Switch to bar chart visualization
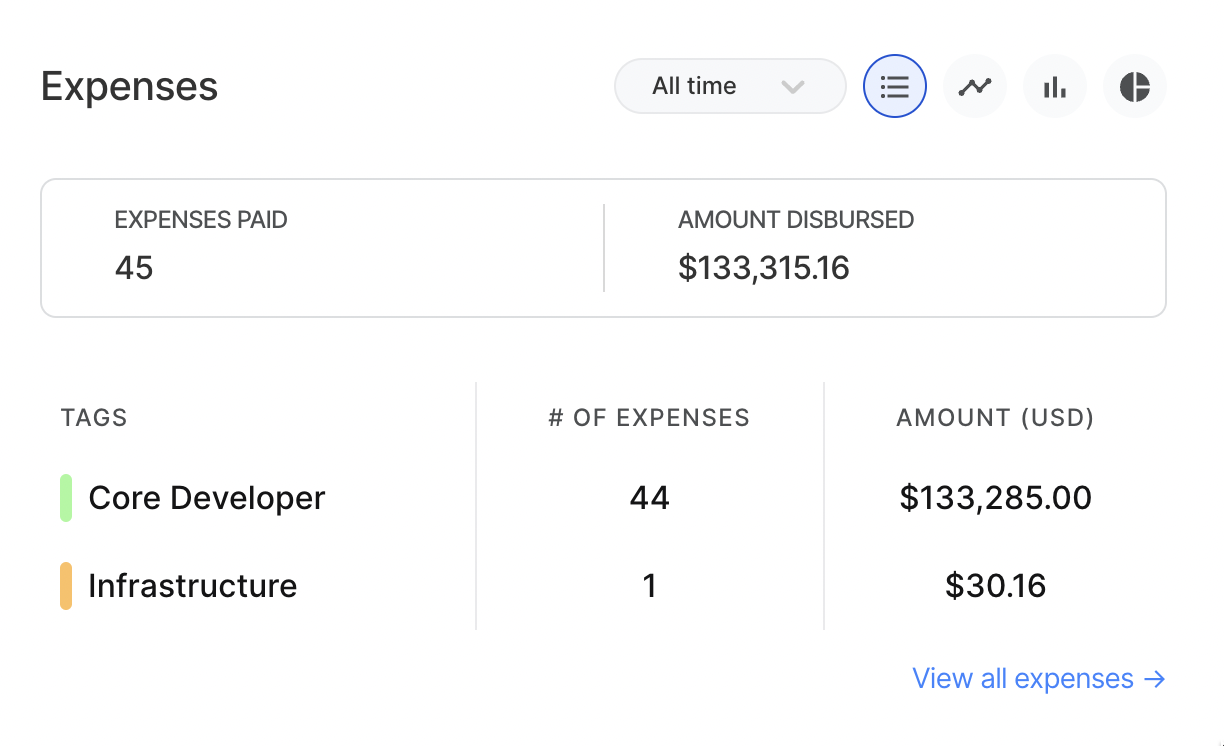Image resolution: width=1224 pixels, height=746 pixels. 1054,86
